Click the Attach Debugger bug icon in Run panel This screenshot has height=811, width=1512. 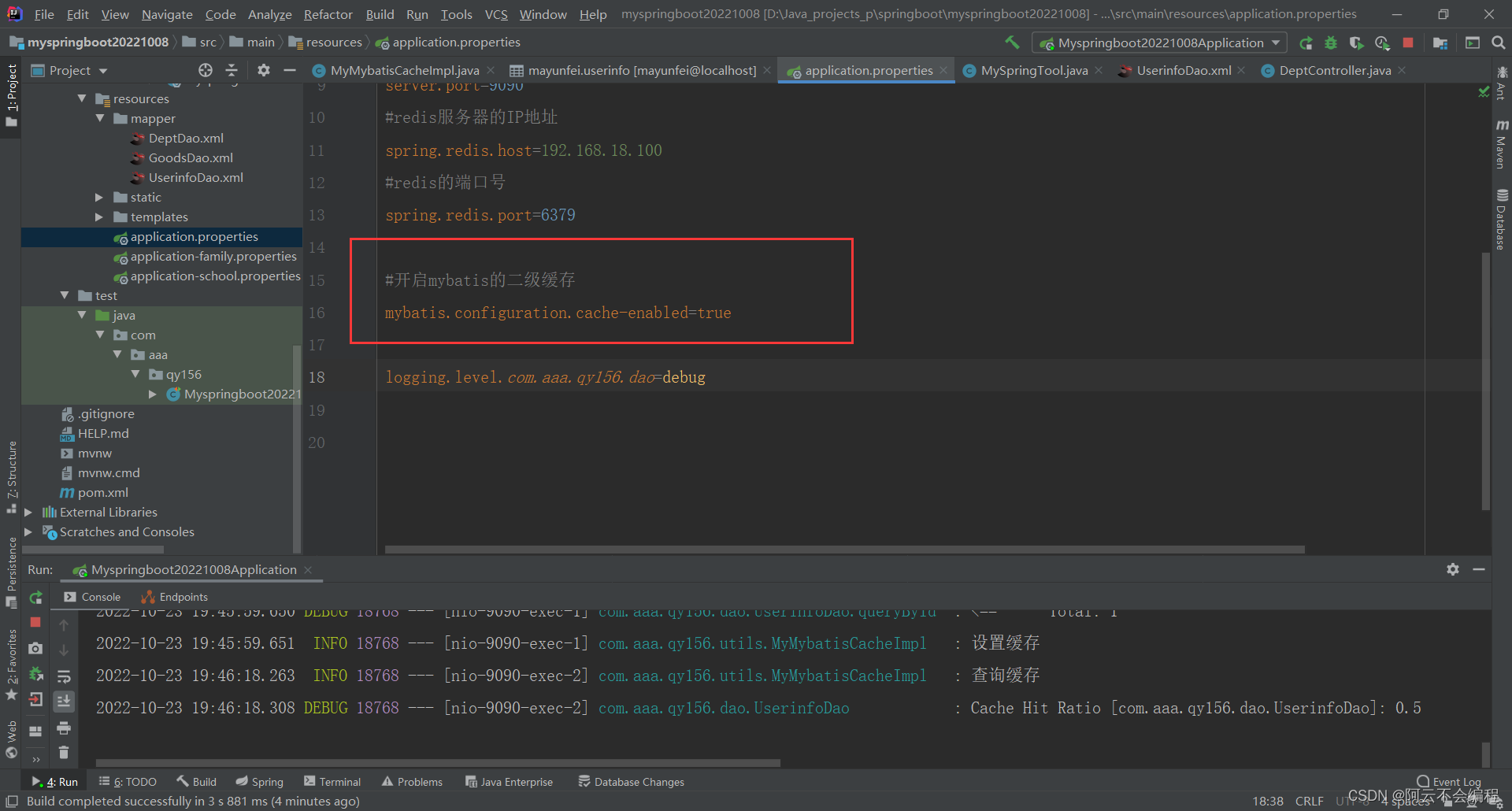(35, 674)
